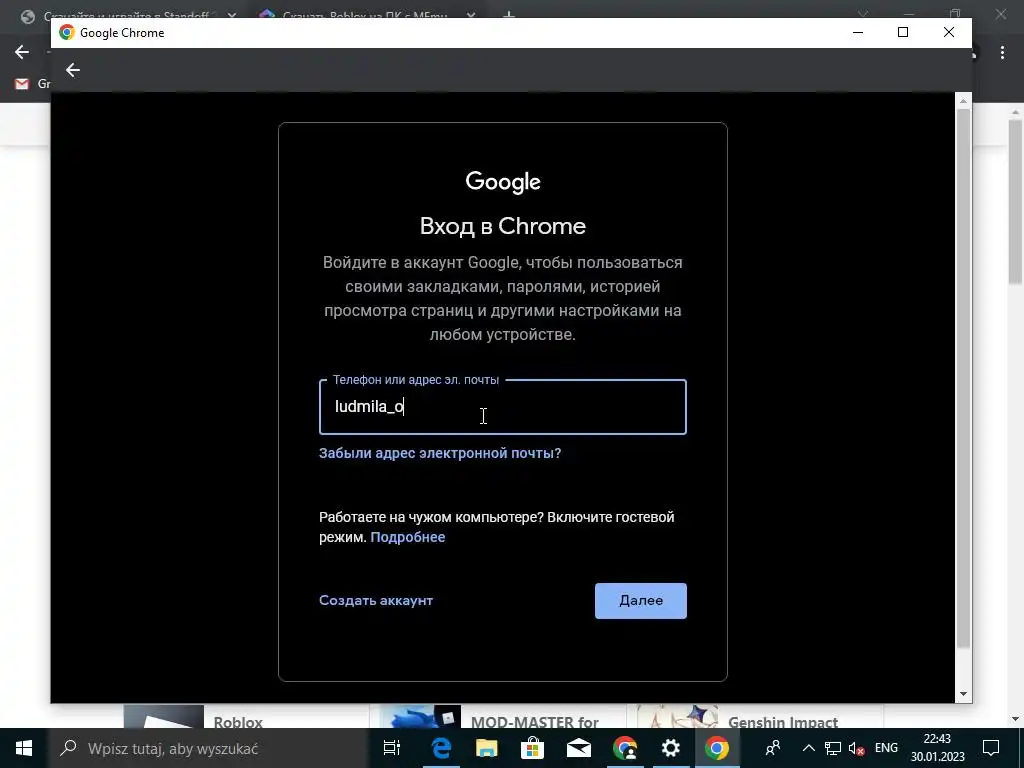The image size is (1024, 768).
Task: Switch to the Roblox MEmu tab
Action: pyautogui.click(x=366, y=14)
